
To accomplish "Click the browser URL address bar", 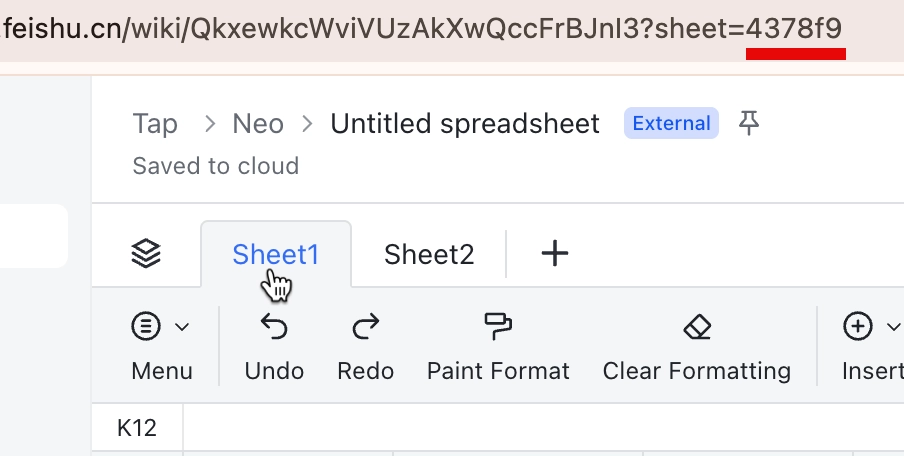I will (x=423, y=29).
